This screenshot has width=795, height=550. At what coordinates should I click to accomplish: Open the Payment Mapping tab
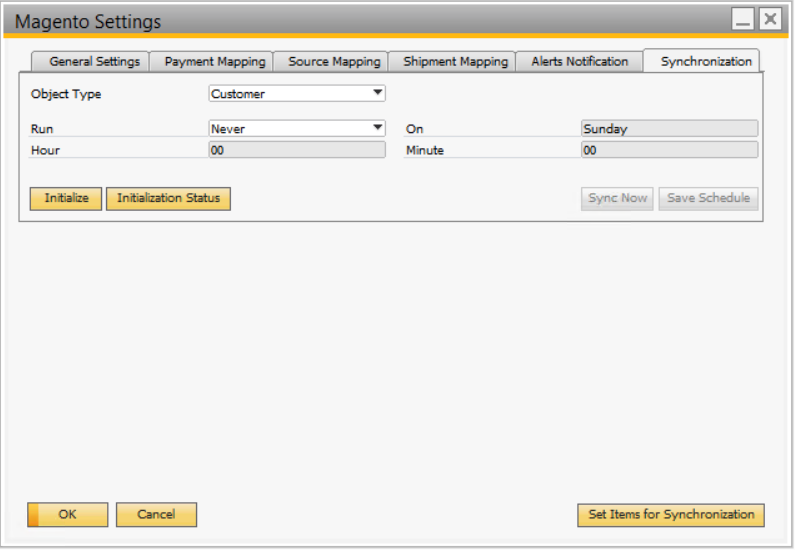tap(215, 62)
